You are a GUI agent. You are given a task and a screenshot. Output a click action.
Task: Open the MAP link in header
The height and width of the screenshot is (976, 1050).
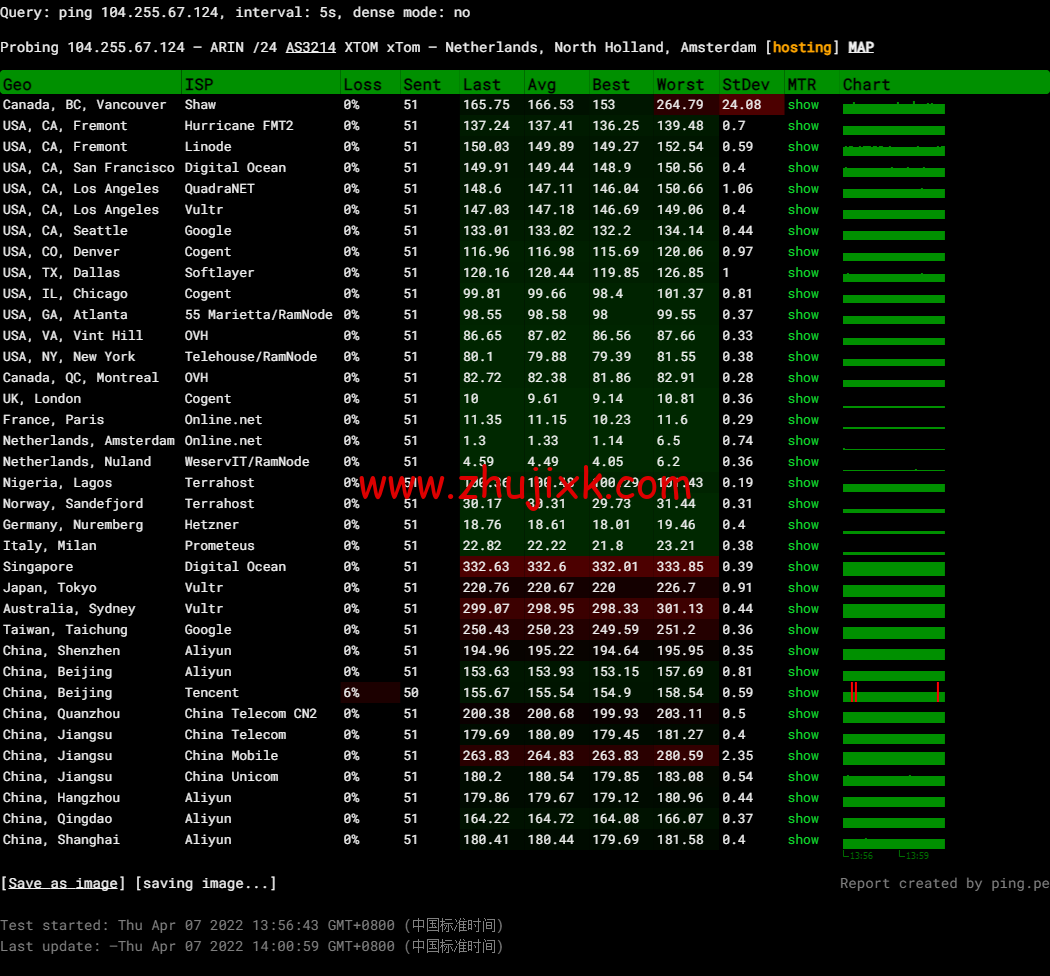click(x=860, y=47)
